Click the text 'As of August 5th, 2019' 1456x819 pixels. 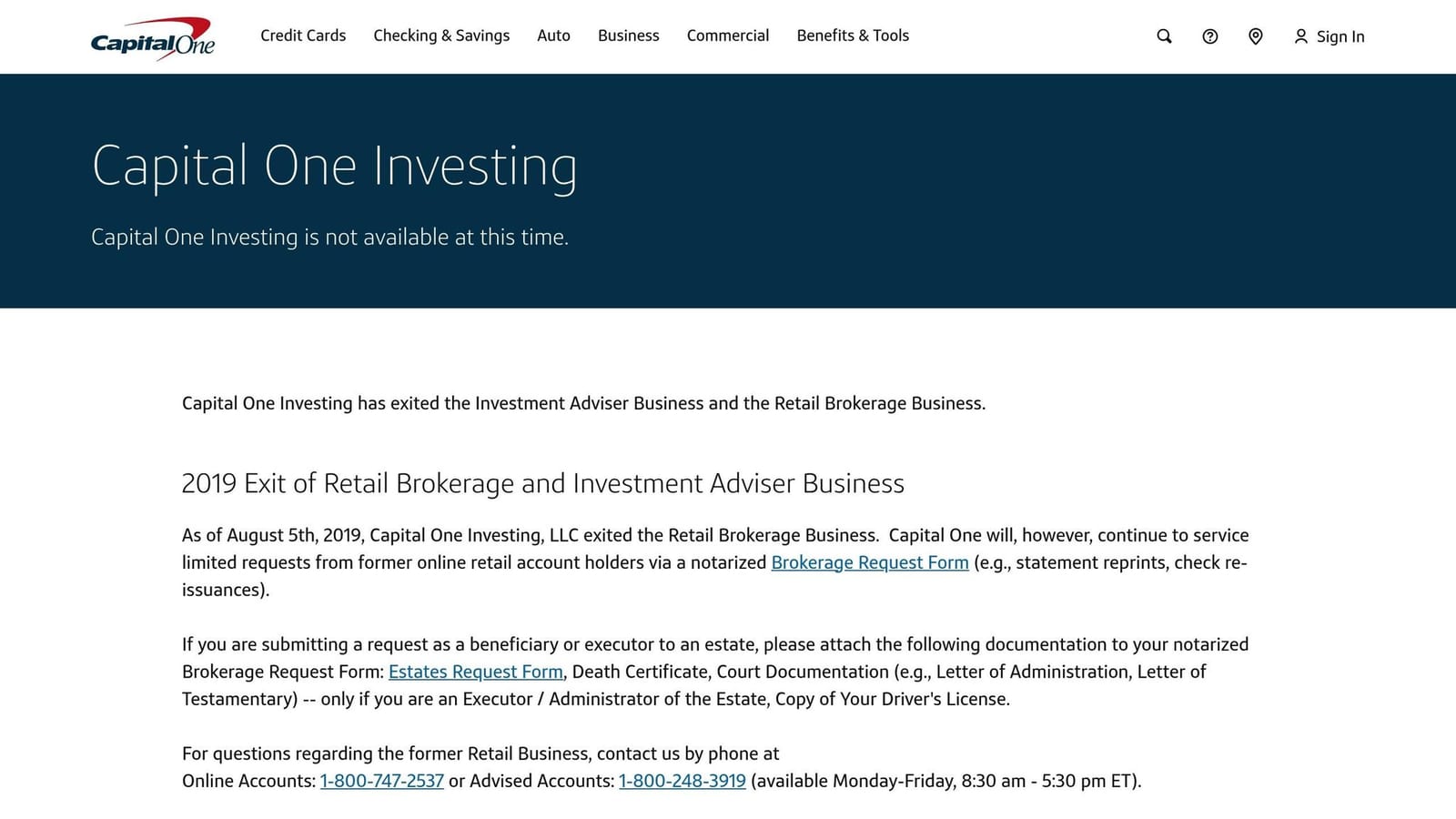coord(271,535)
